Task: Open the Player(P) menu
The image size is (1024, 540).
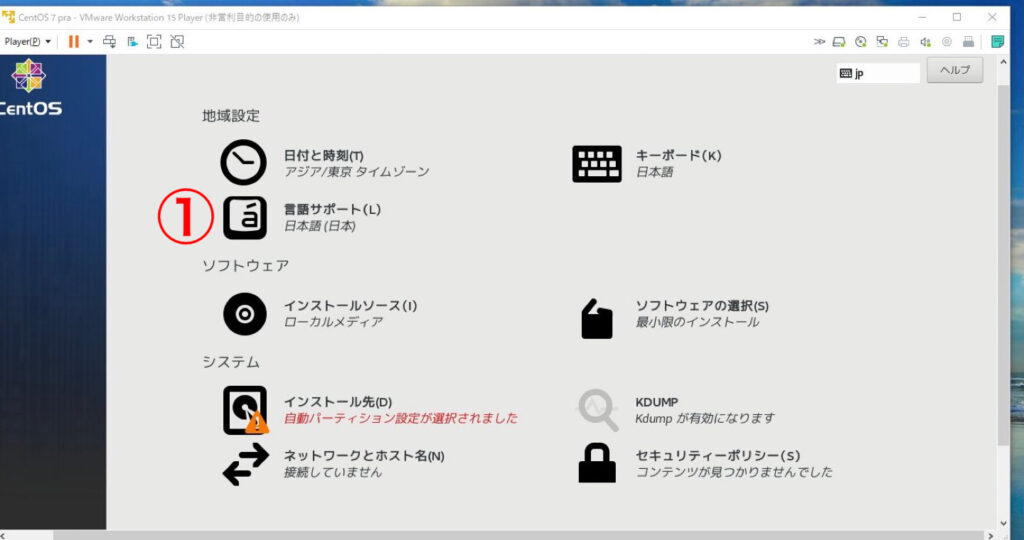Action: [x=27, y=41]
